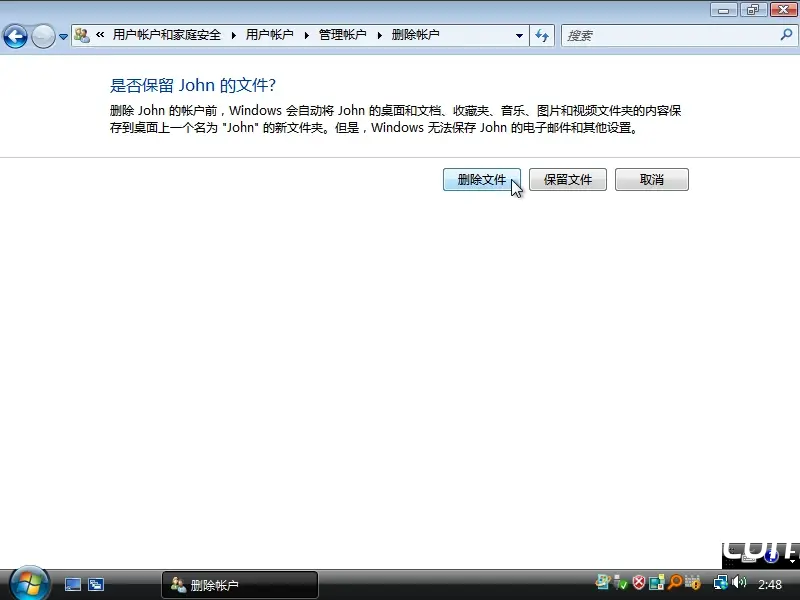Click the 保留文件 button
The height and width of the screenshot is (600, 800).
click(x=568, y=180)
